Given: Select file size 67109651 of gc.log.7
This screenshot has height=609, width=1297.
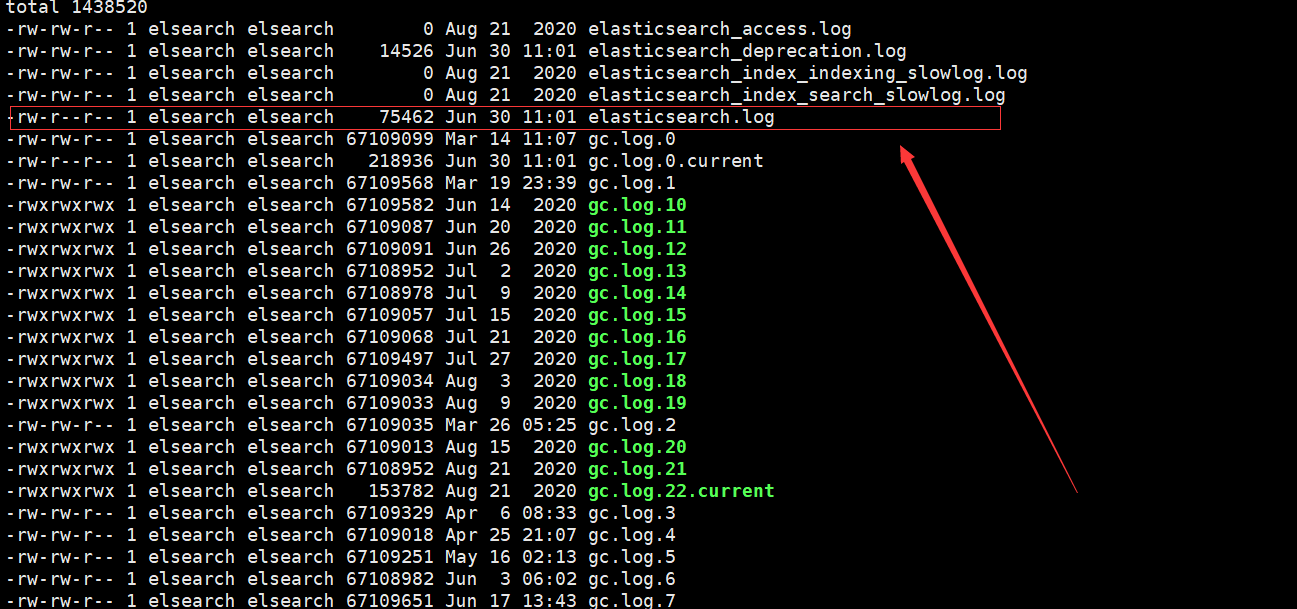Looking at the screenshot, I should point(390,600).
